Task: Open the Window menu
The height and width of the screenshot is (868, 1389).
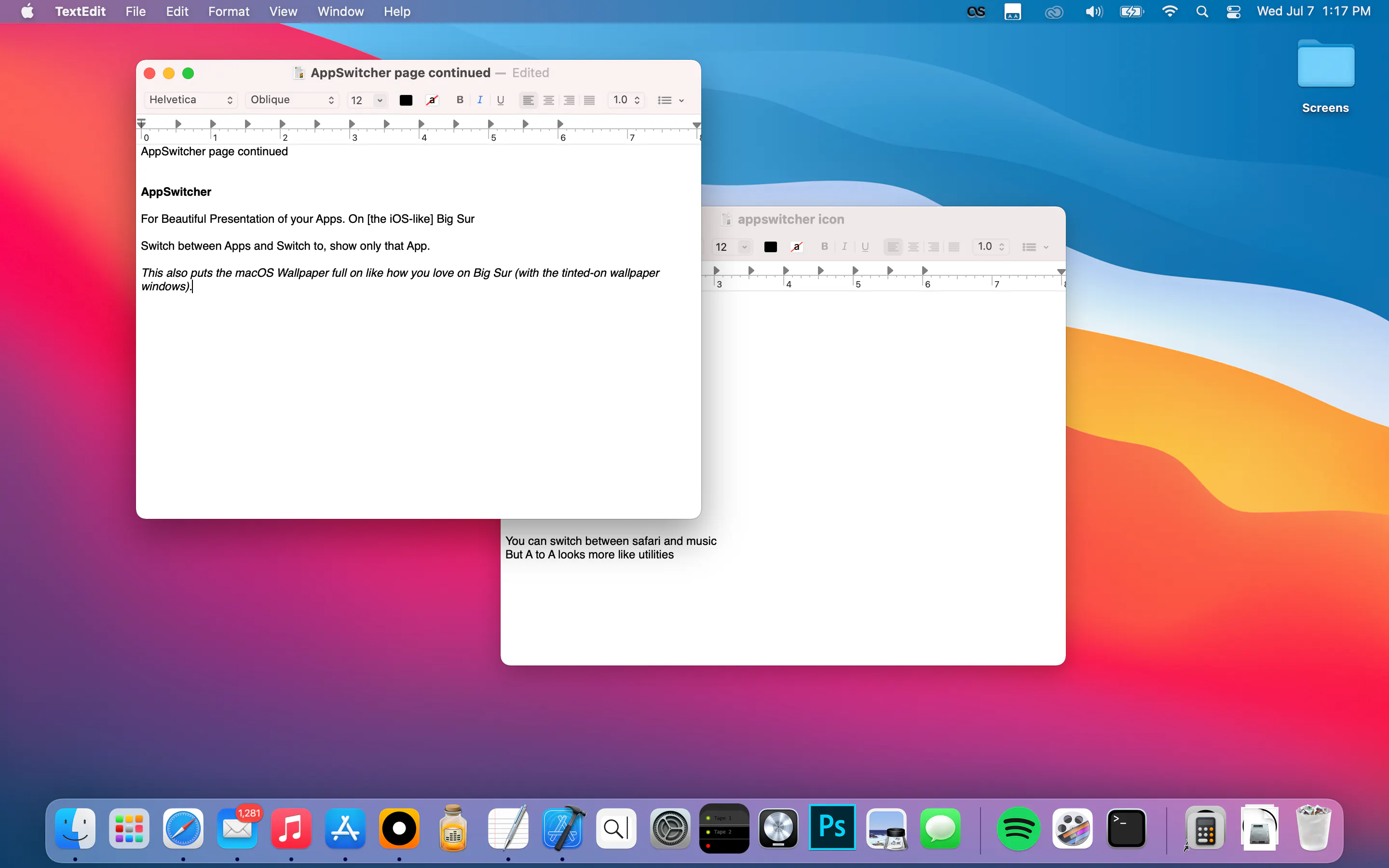Action: pos(340,12)
